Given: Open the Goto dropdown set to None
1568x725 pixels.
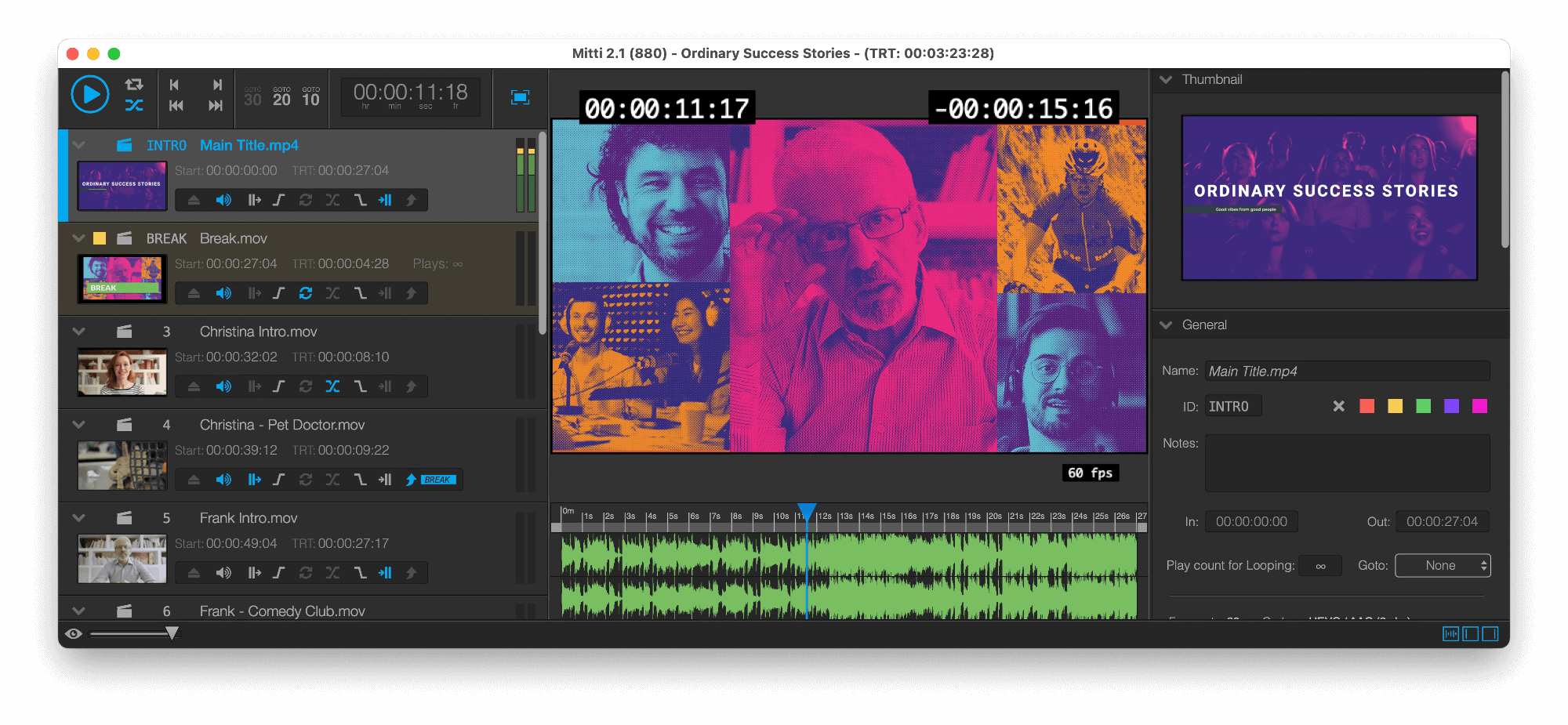Looking at the screenshot, I should [x=1443, y=565].
